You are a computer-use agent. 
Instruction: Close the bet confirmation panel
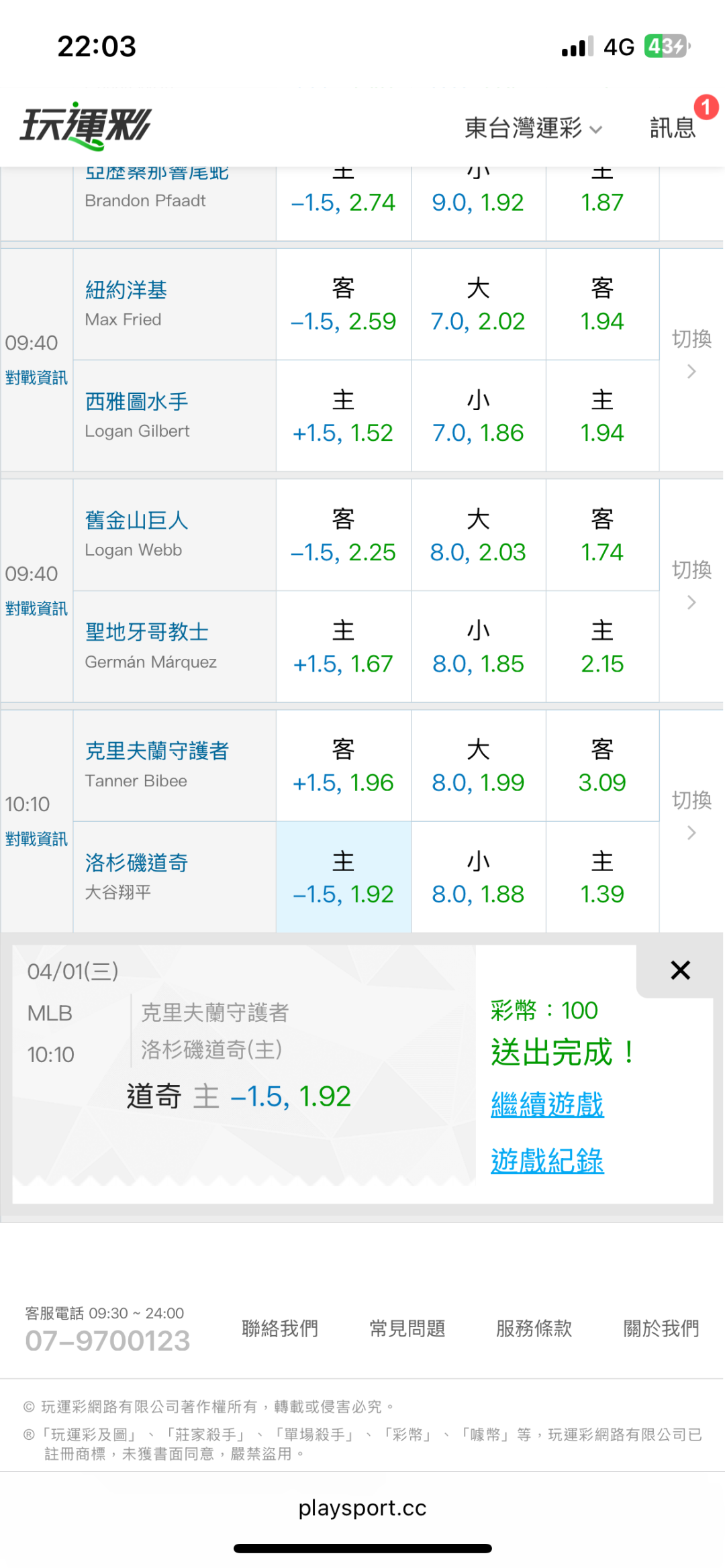[x=680, y=970]
